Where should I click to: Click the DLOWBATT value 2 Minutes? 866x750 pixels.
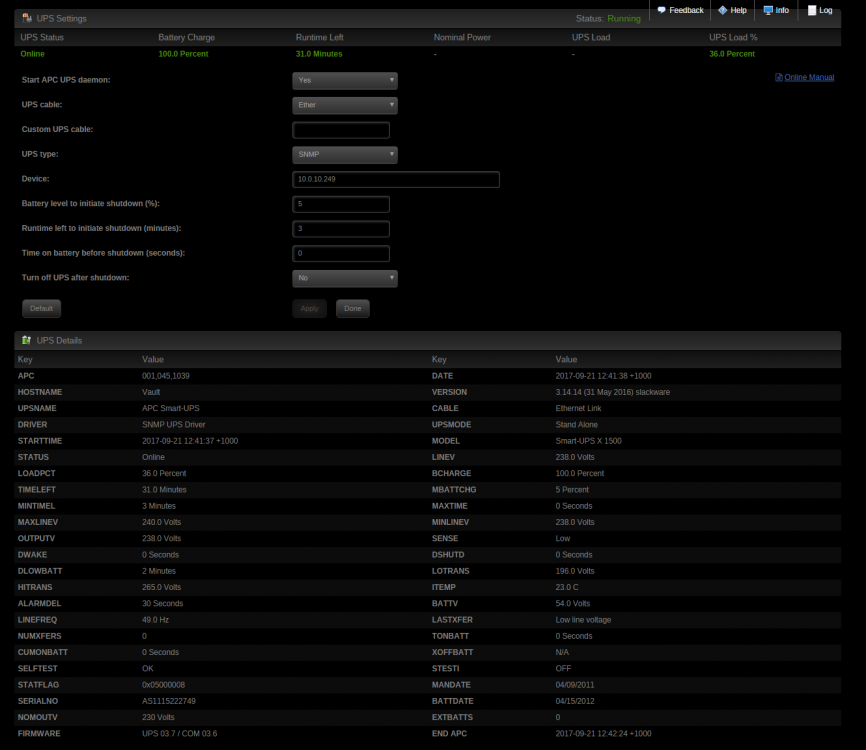point(159,571)
